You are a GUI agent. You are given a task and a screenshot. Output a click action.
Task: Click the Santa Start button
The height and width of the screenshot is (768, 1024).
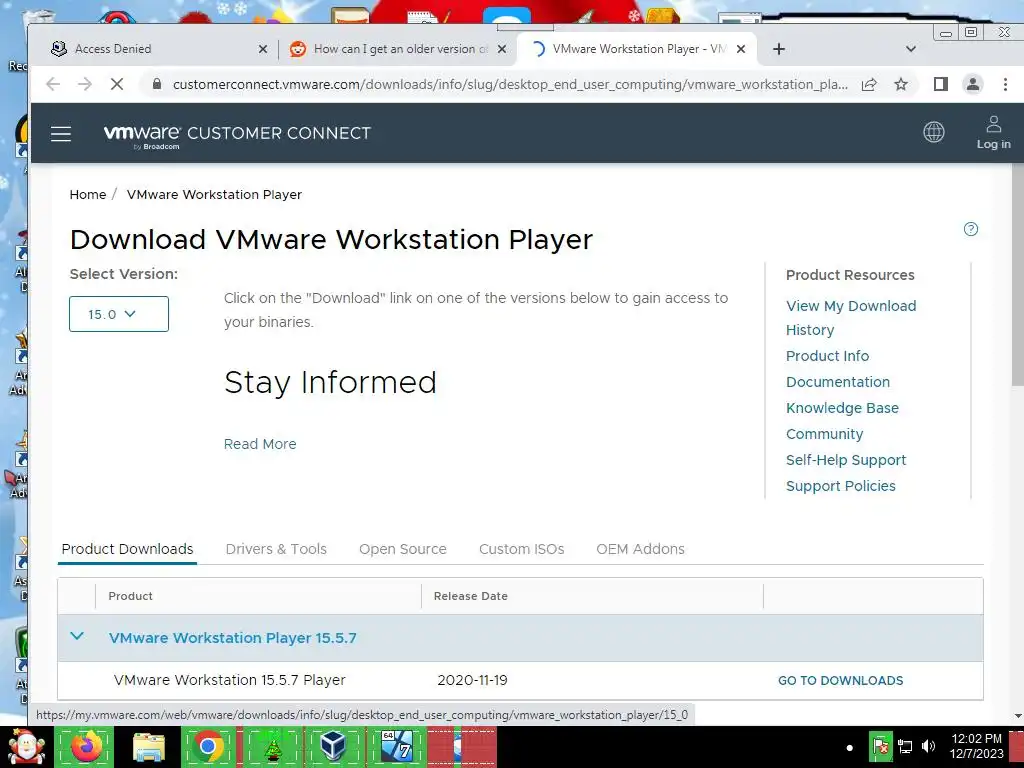tap(25, 747)
